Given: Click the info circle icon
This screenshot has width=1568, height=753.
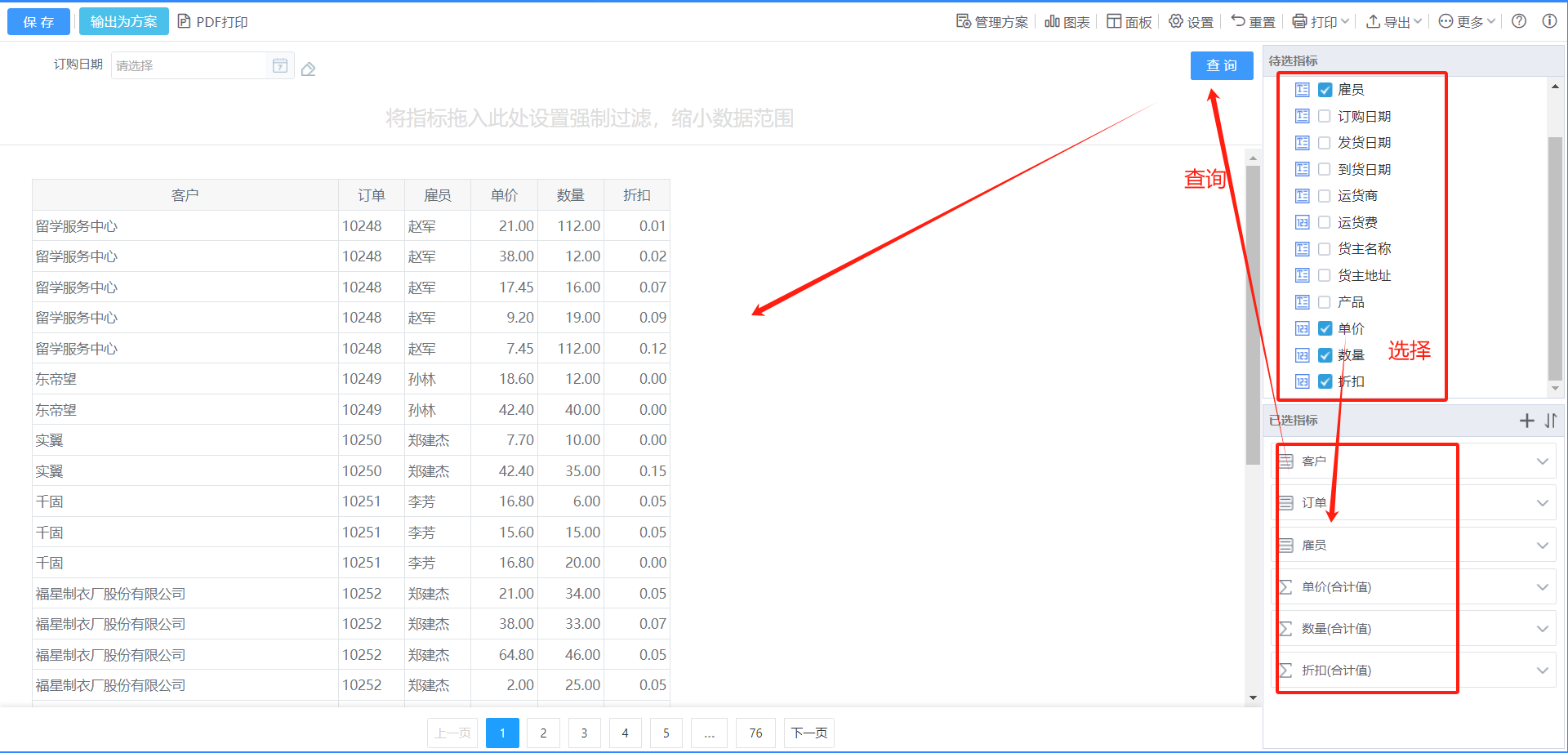Looking at the screenshot, I should pos(1549,21).
